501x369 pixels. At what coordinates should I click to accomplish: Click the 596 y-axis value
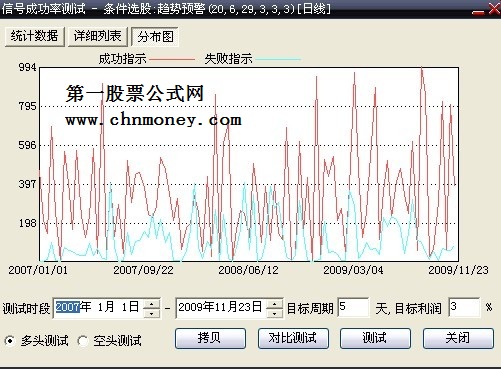(27, 145)
